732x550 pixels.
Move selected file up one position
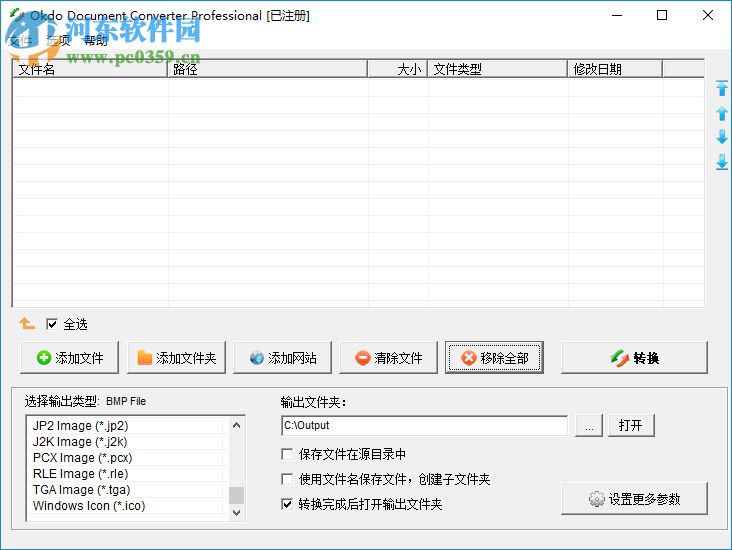[x=722, y=113]
